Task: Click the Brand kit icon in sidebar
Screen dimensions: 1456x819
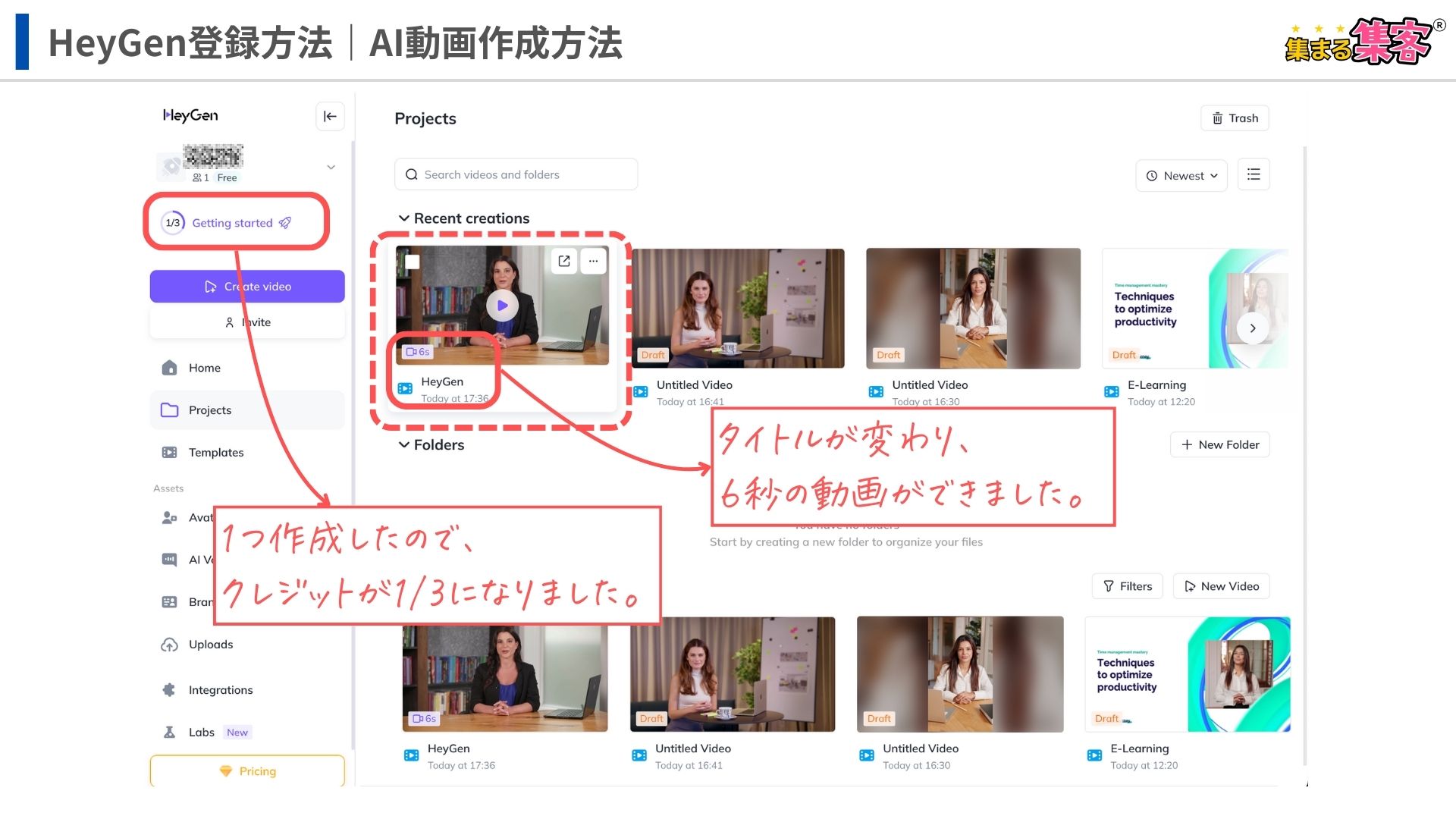Action: (169, 602)
